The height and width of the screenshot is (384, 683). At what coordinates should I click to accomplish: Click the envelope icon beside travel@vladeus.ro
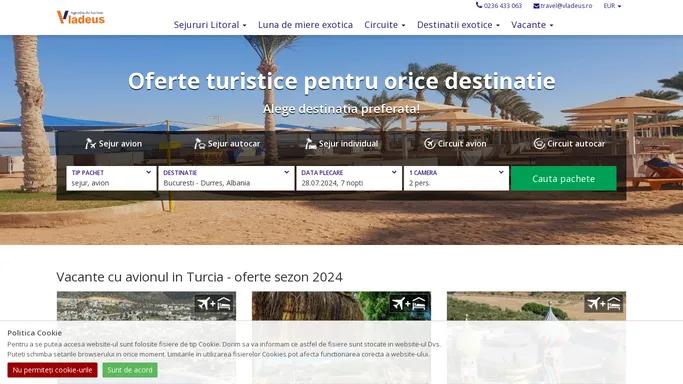[536, 6]
